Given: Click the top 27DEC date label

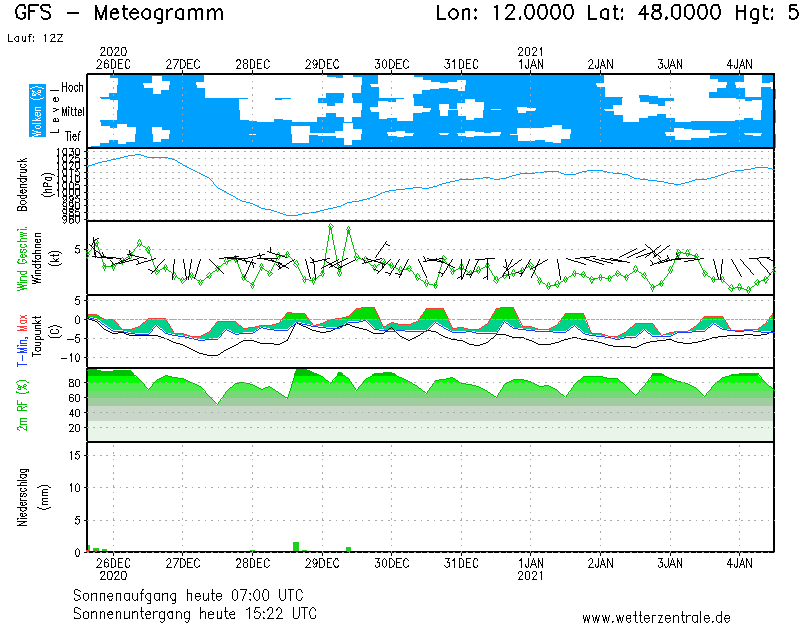Looking at the screenshot, I should coord(183,65).
